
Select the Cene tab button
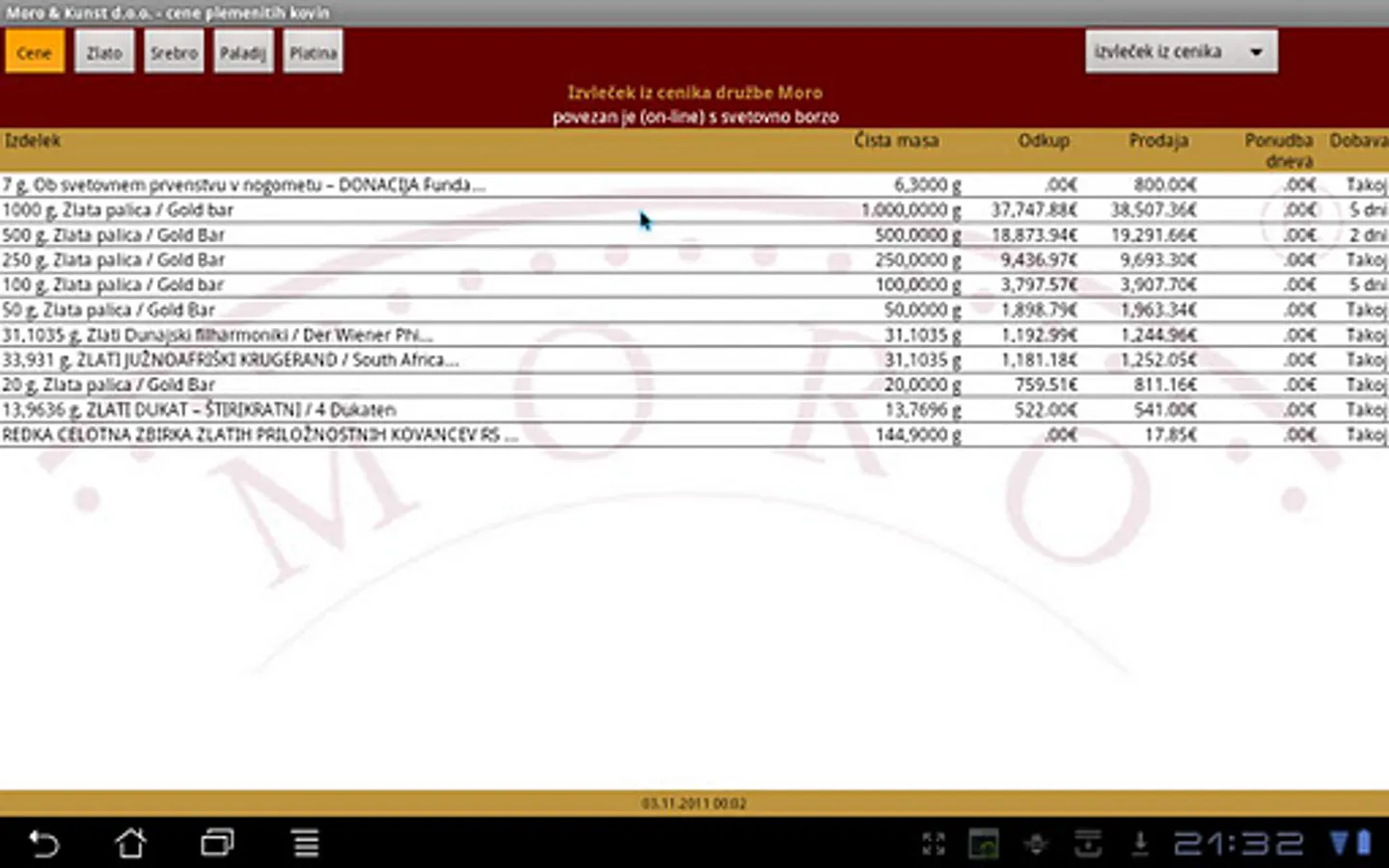[x=35, y=52]
